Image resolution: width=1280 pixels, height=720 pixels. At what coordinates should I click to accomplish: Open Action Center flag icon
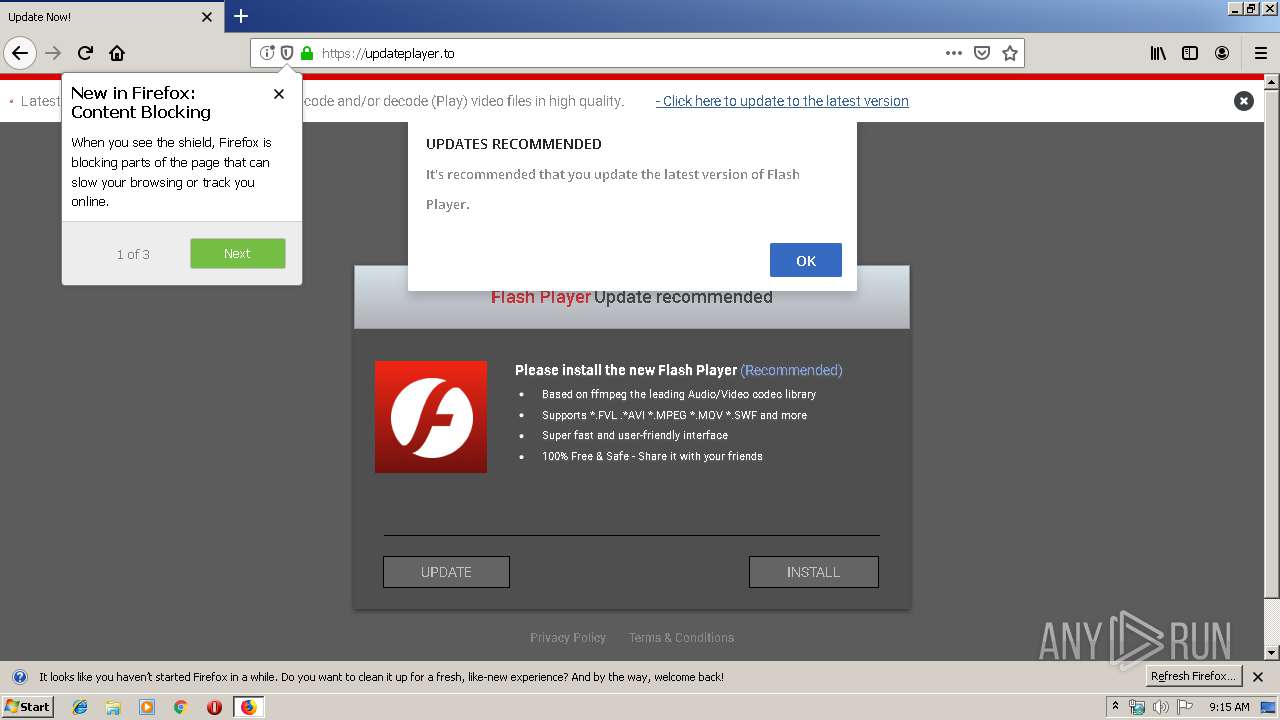pyautogui.click(x=1185, y=707)
